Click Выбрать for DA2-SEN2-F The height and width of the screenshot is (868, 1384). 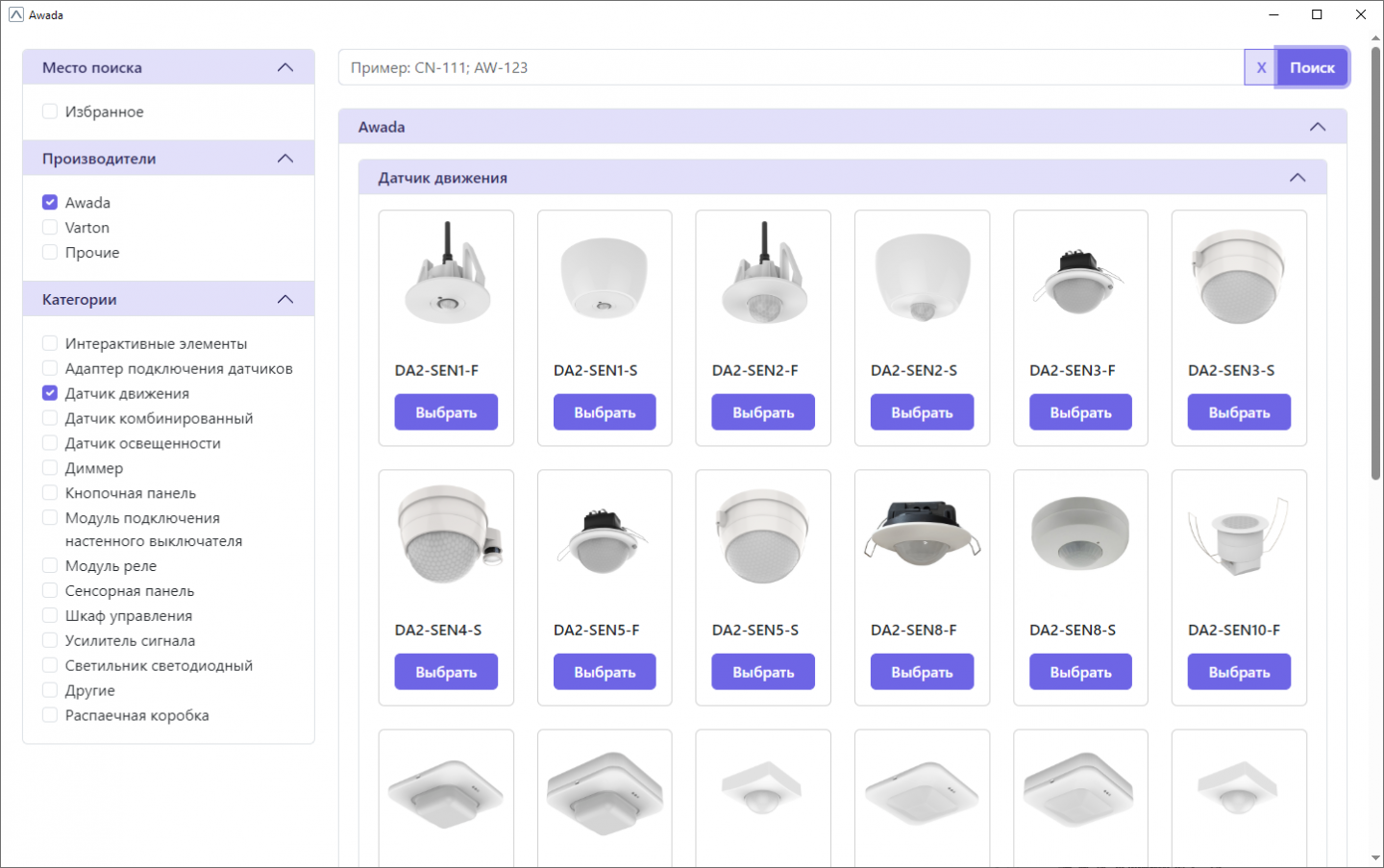[763, 412]
